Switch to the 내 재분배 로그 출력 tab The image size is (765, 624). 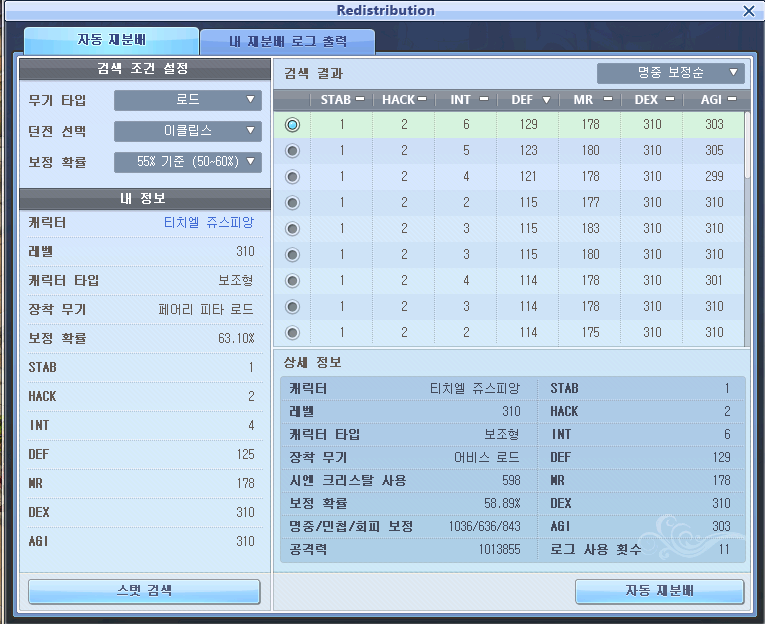tap(287, 42)
